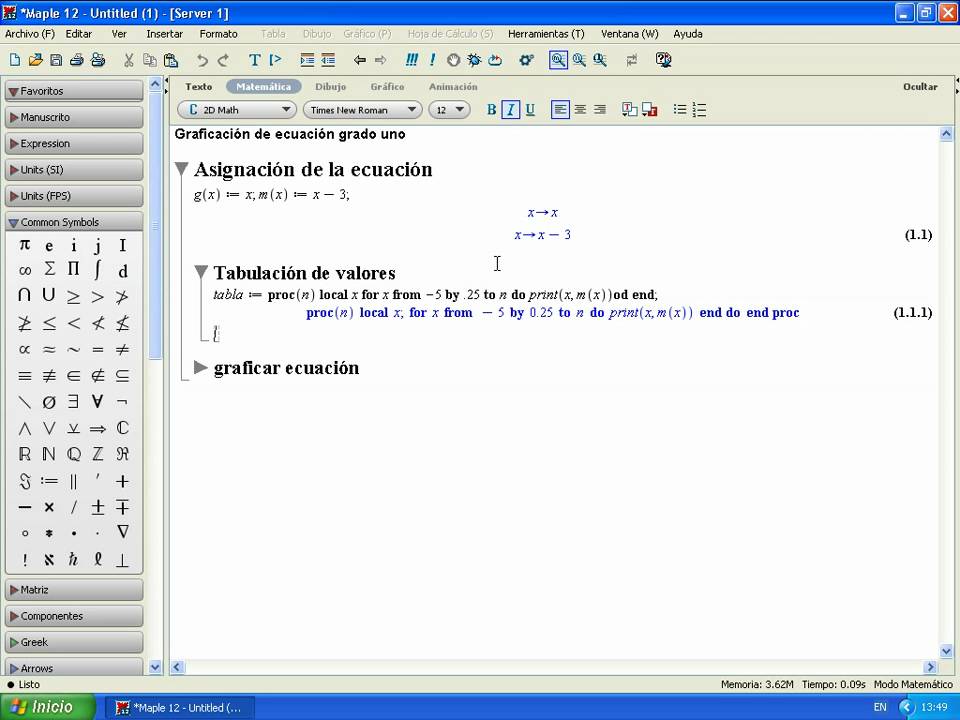
Task: Click the gear settings toolbar icon
Action: pos(526,59)
